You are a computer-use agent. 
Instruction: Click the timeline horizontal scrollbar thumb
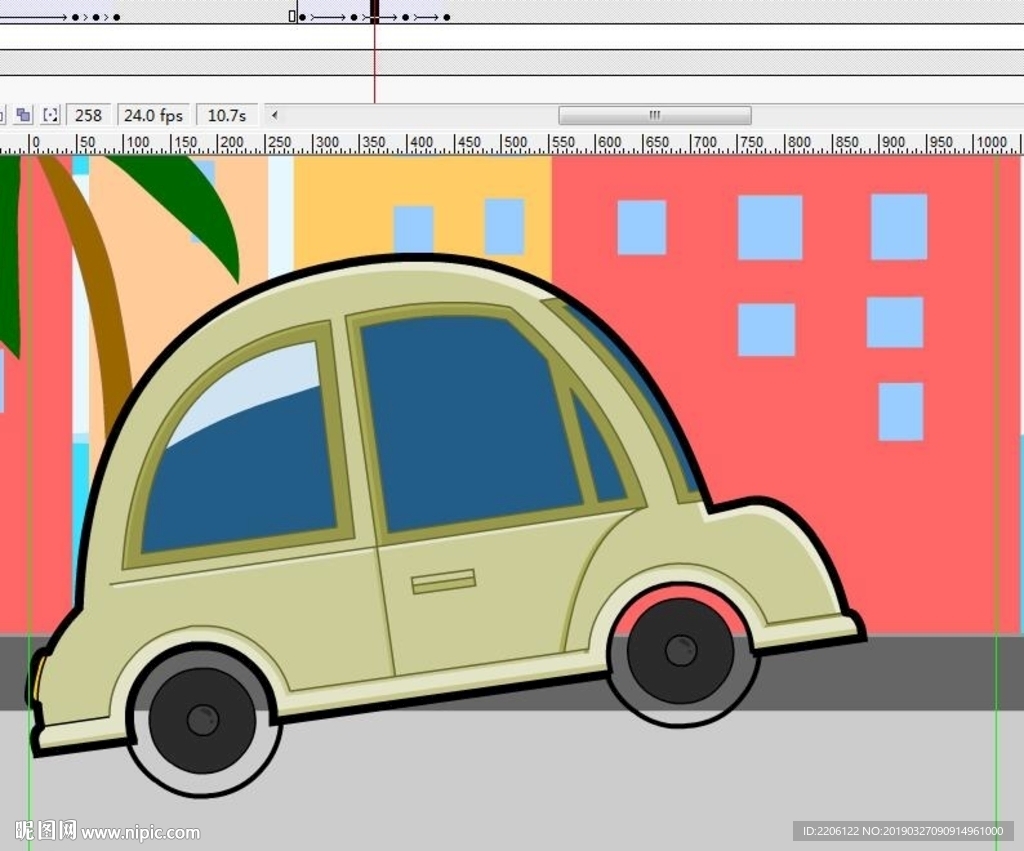coord(654,116)
